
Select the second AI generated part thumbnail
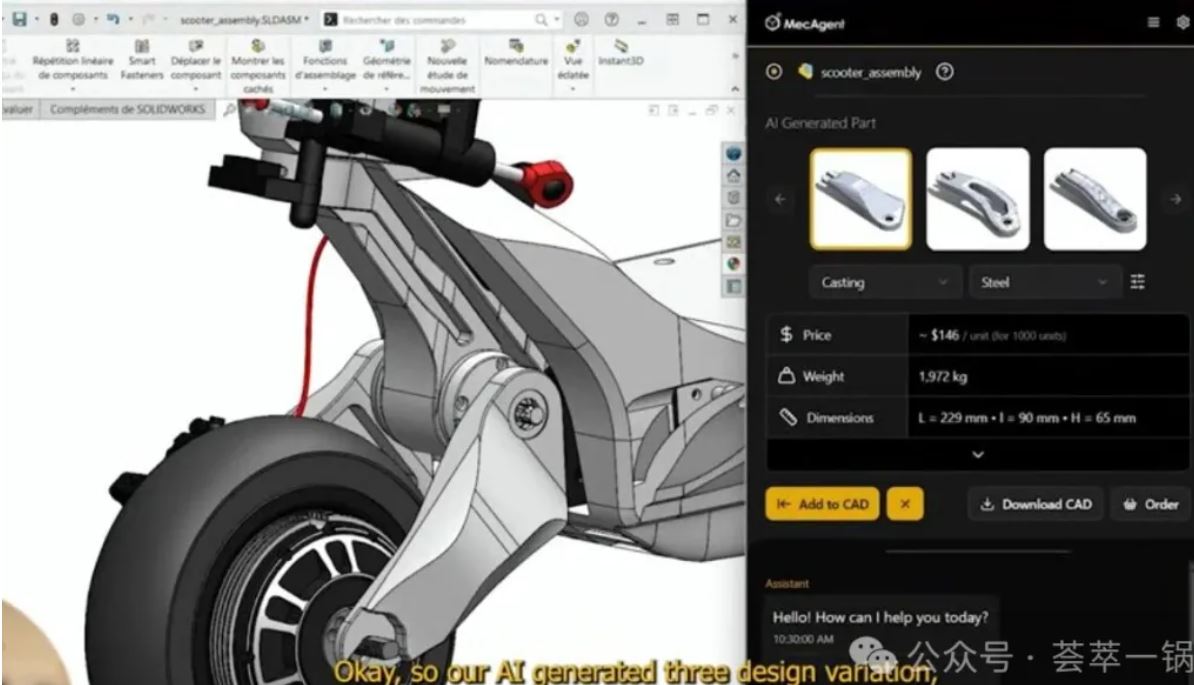tap(977, 199)
